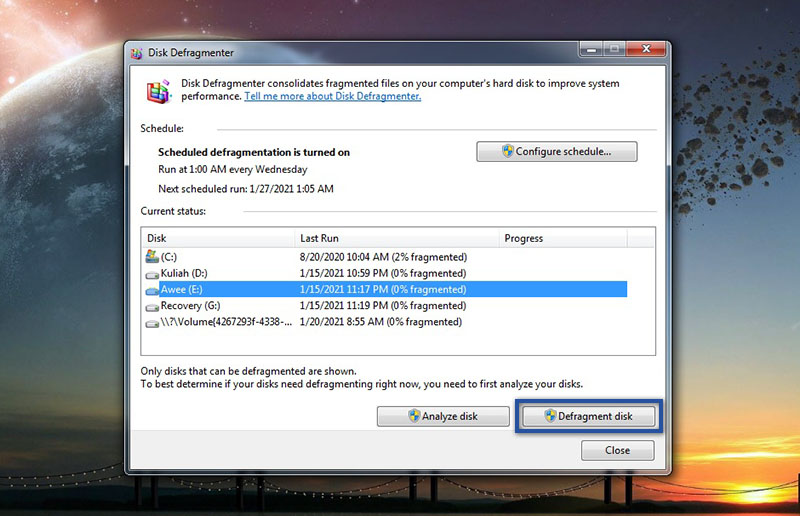Click the shield icon on Analyze disk
Viewport: 800px width, 516px height.
[x=413, y=416]
